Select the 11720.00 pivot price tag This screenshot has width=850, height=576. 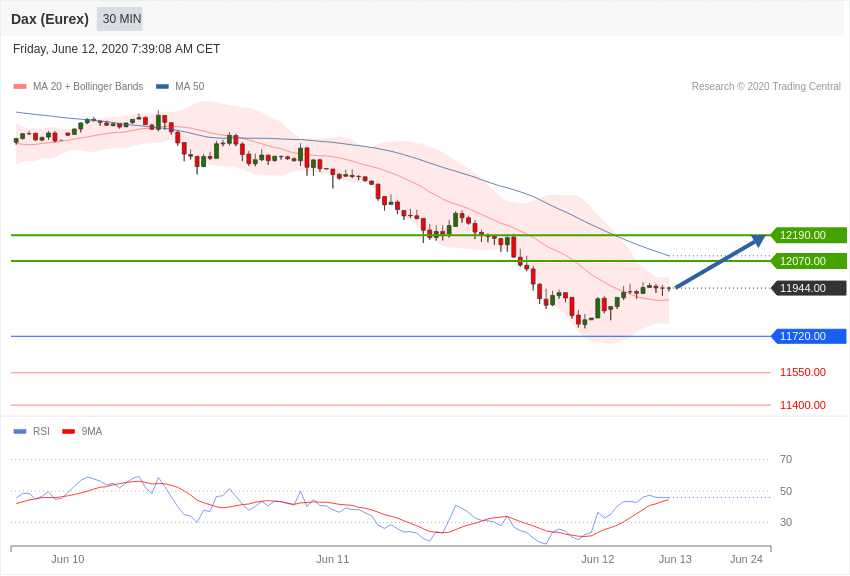pos(808,336)
